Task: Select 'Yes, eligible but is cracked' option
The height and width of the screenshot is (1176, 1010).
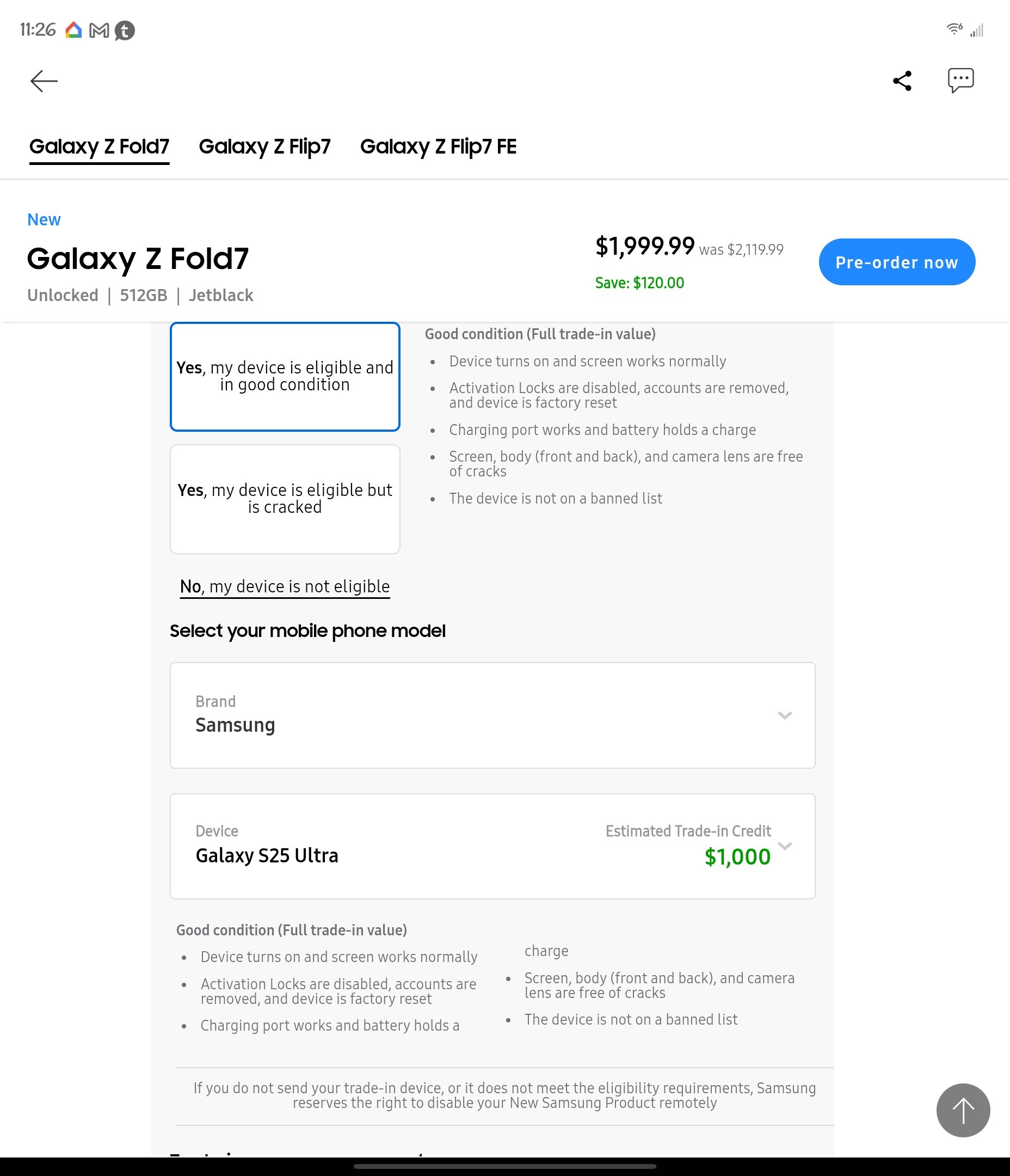Action: [x=285, y=498]
